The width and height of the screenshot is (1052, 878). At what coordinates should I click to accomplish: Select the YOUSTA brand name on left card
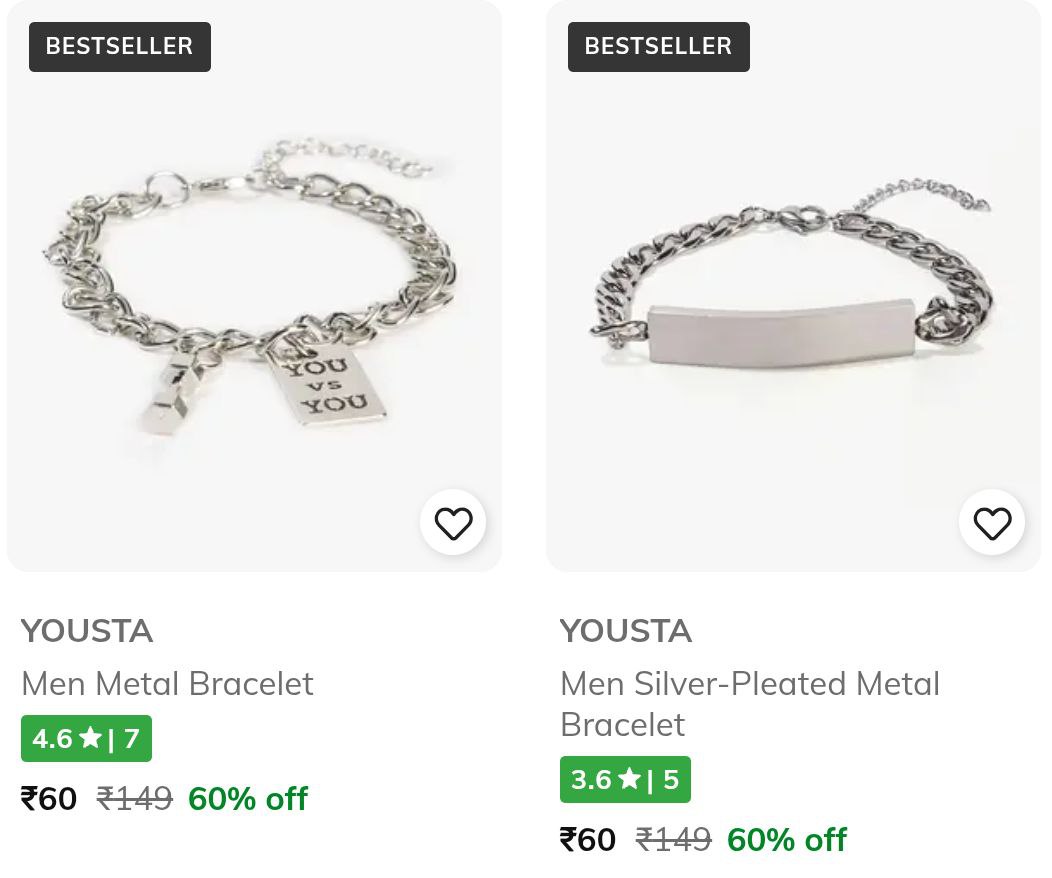(86, 630)
